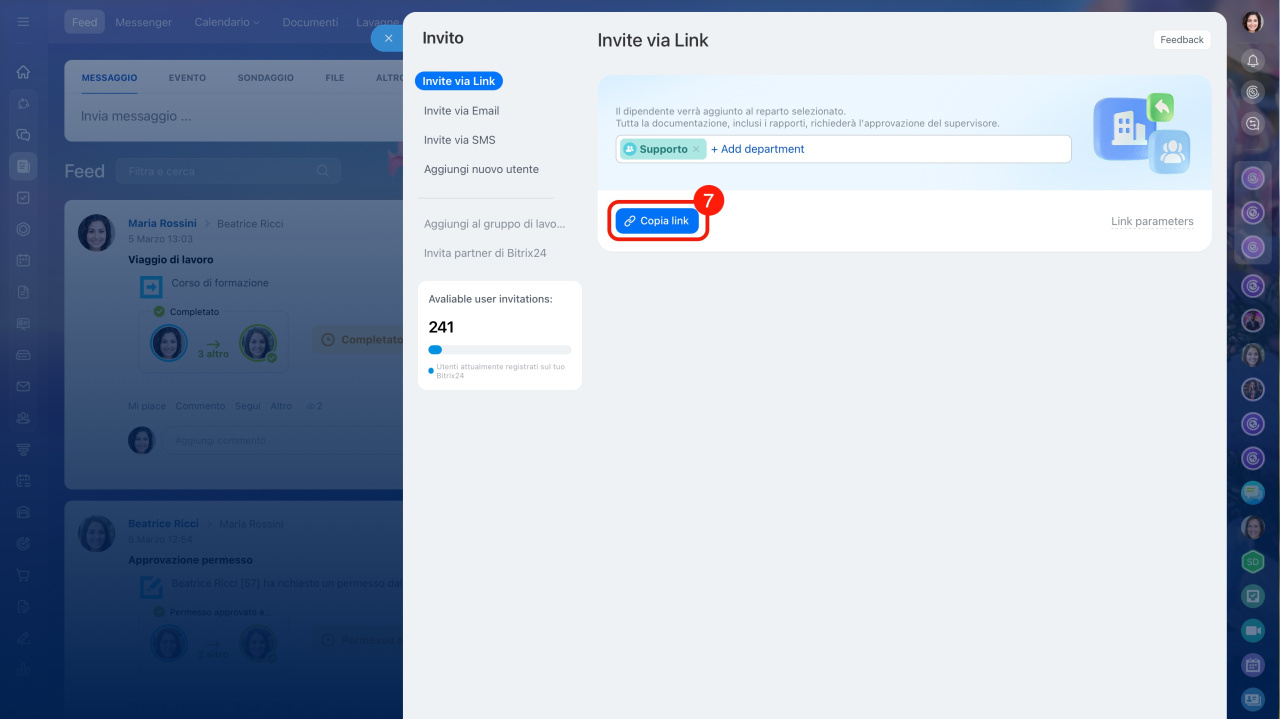The width and height of the screenshot is (1280, 719).
Task: Open the hamburger menu icon
Action: click(23, 22)
